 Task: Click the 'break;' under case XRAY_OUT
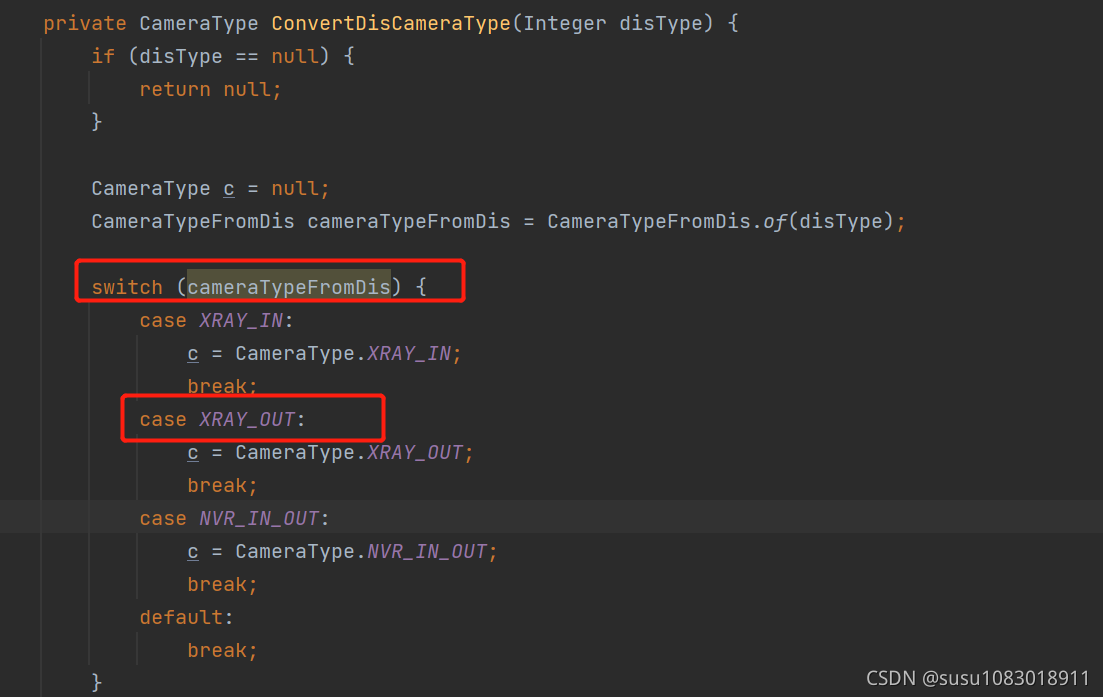click(x=222, y=485)
